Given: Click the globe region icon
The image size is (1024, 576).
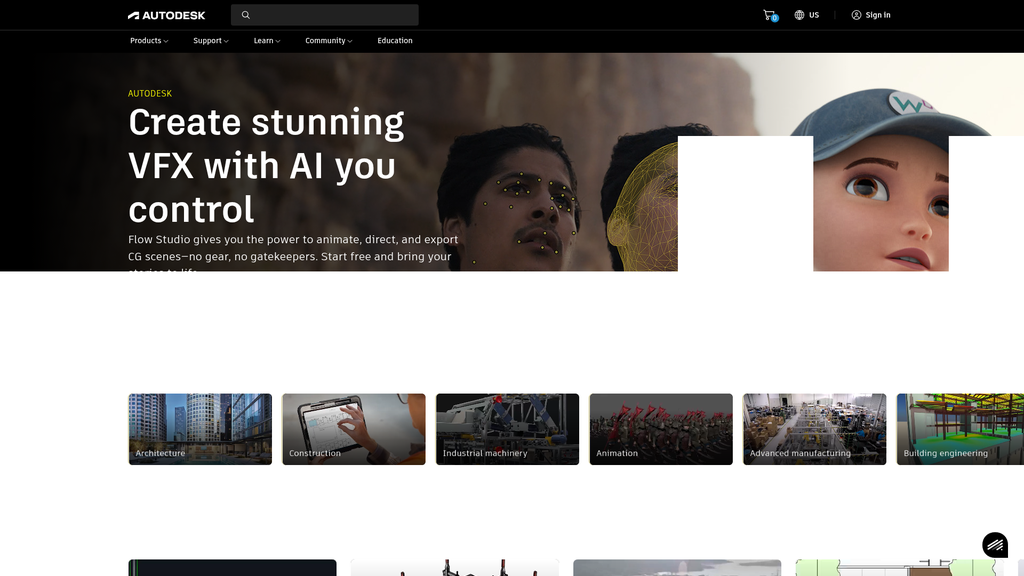Looking at the screenshot, I should click(x=799, y=15).
